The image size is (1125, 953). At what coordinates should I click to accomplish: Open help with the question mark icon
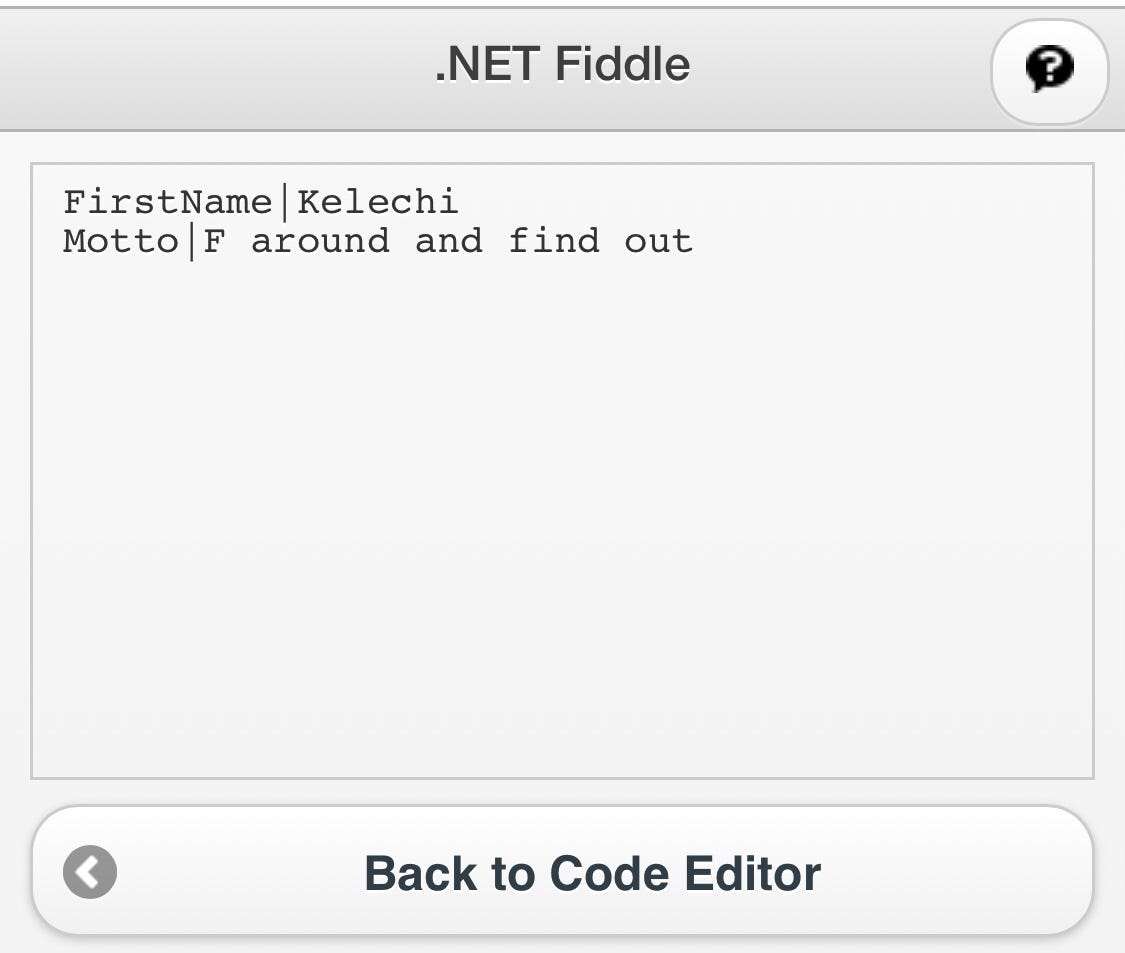pos(1049,70)
